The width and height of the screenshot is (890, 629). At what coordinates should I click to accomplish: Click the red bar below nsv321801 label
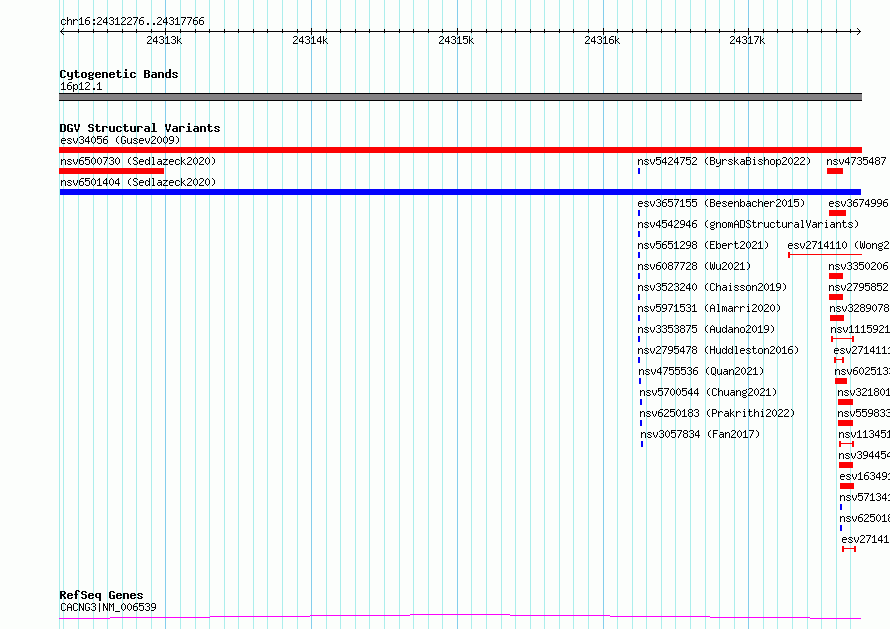tap(845, 402)
